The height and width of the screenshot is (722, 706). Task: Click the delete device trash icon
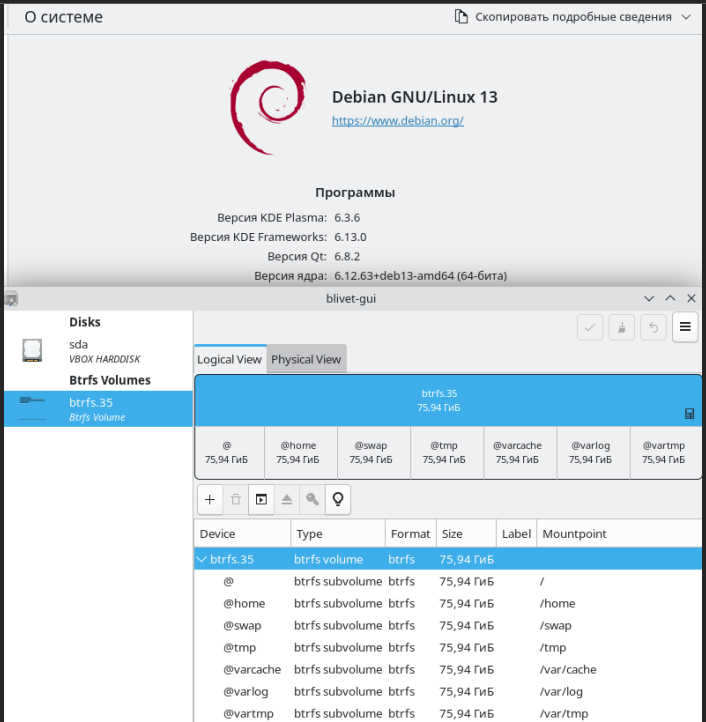pos(236,499)
